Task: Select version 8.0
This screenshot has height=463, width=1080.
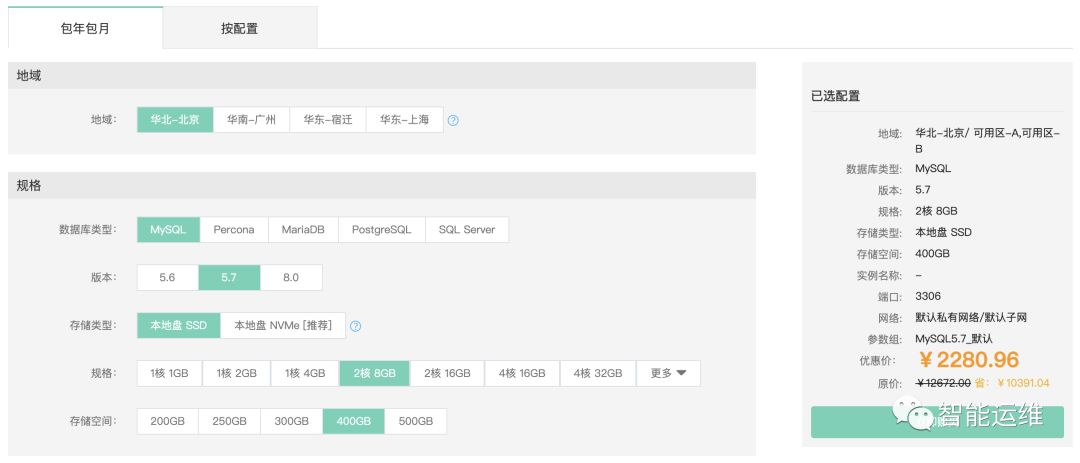Action: [x=291, y=278]
